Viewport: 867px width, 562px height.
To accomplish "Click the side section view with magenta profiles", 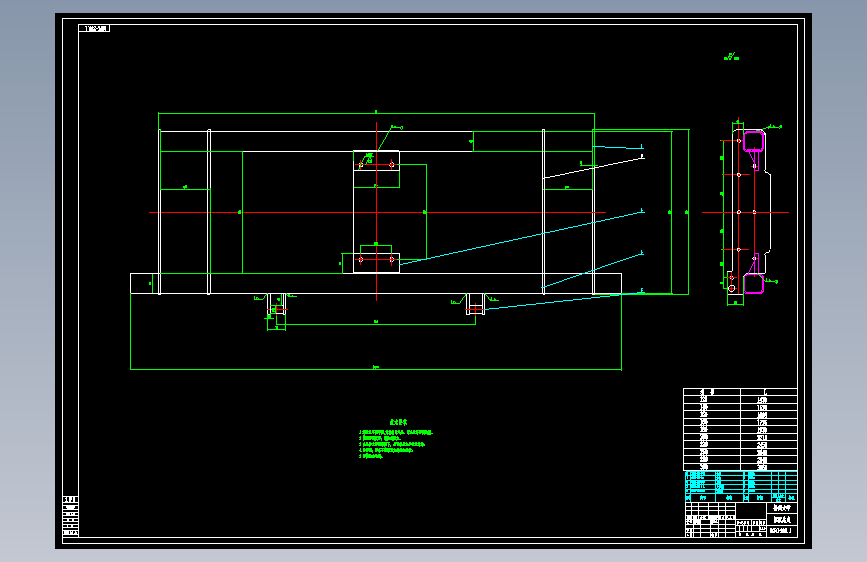I will coord(745,212).
